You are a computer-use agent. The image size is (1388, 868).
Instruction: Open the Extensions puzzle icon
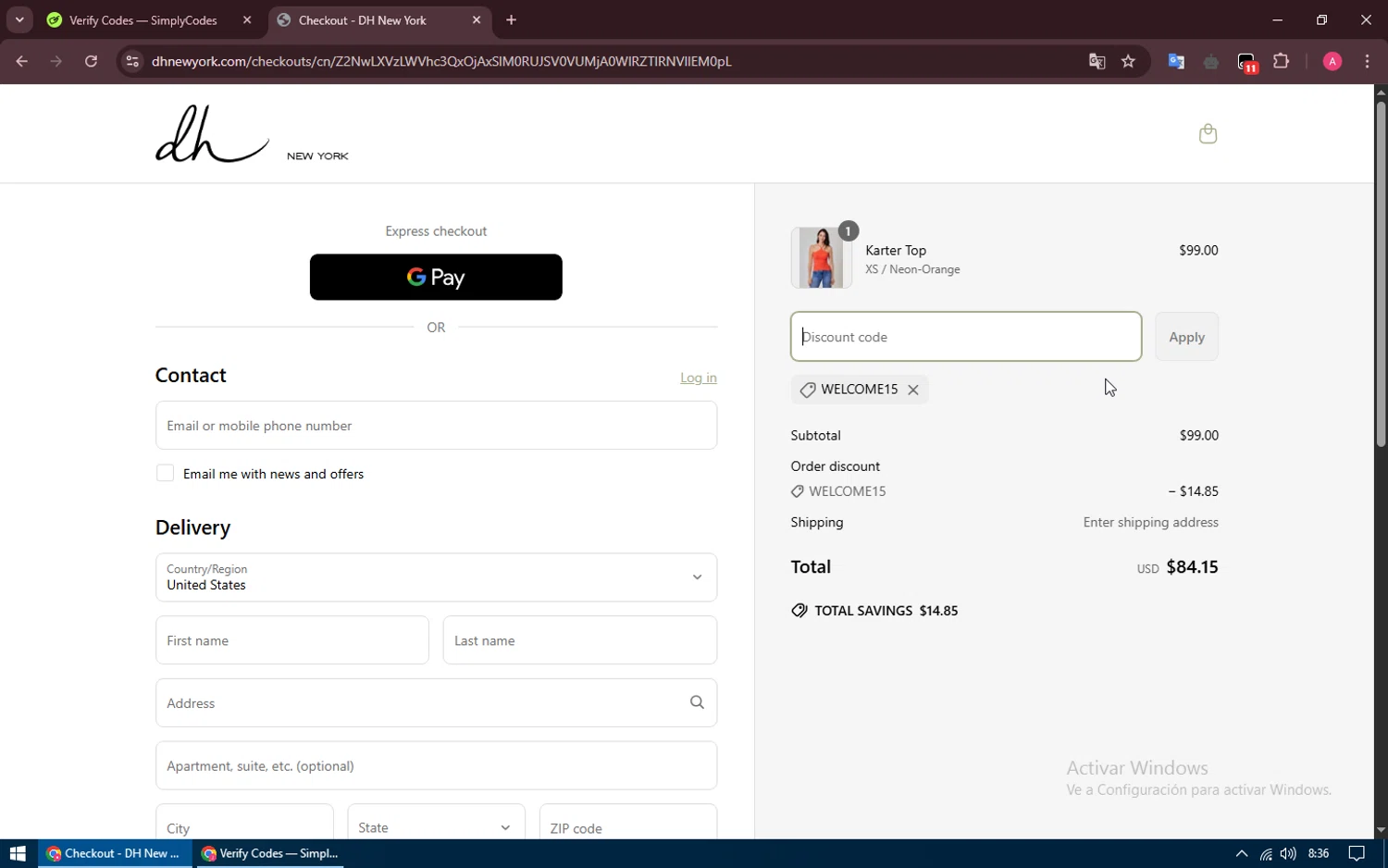coord(1282,62)
